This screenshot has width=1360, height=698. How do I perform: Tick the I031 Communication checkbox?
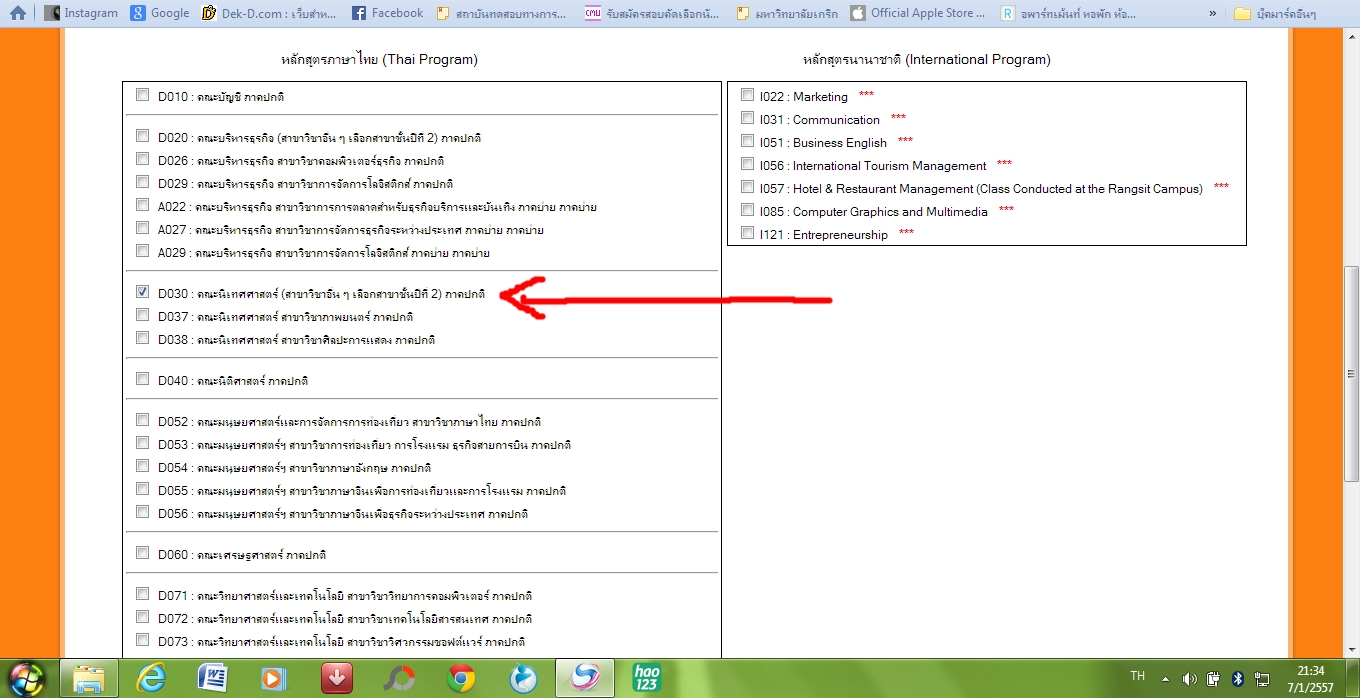coord(747,118)
